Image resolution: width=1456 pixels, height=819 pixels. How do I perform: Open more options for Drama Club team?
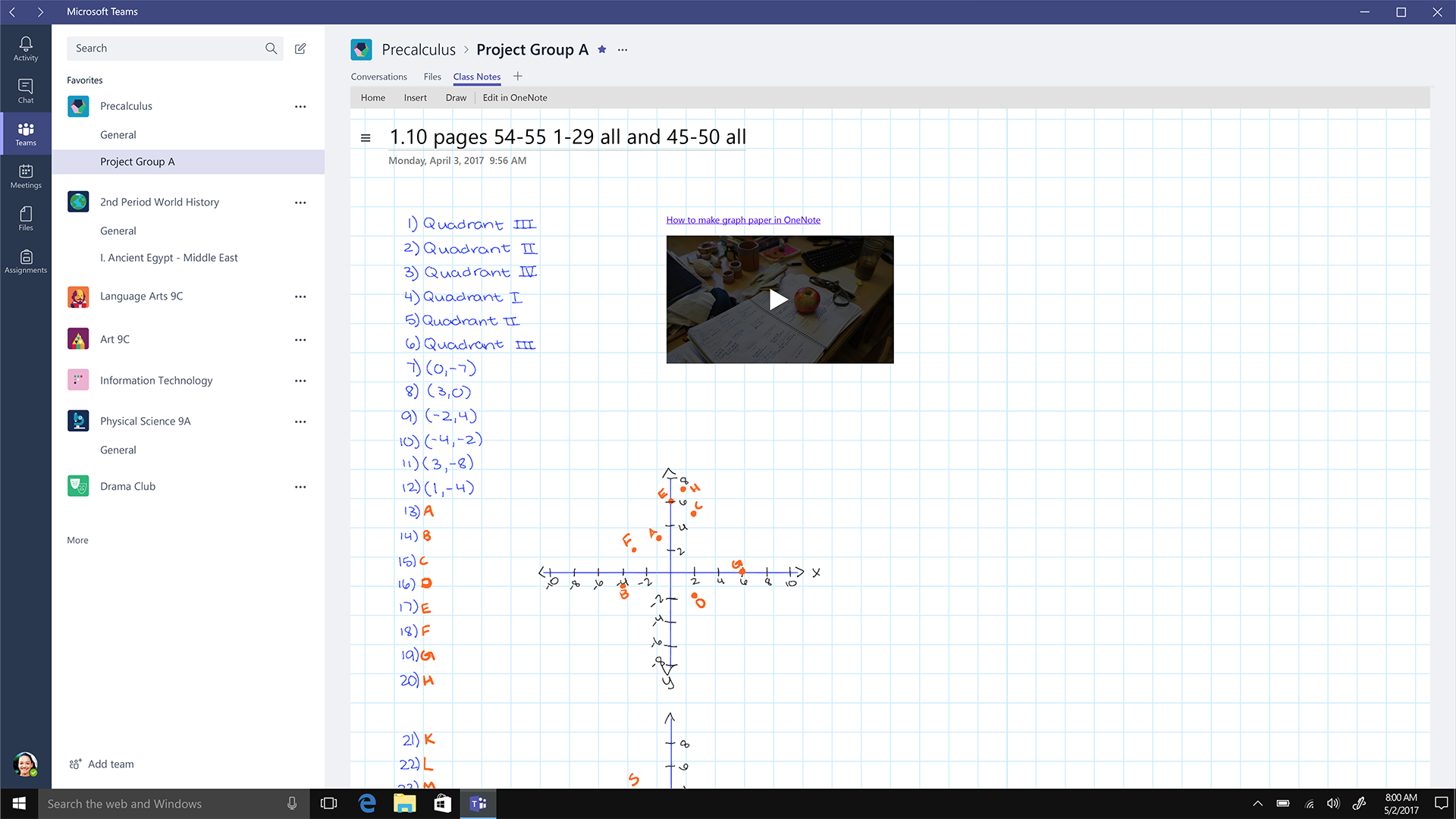click(x=300, y=487)
